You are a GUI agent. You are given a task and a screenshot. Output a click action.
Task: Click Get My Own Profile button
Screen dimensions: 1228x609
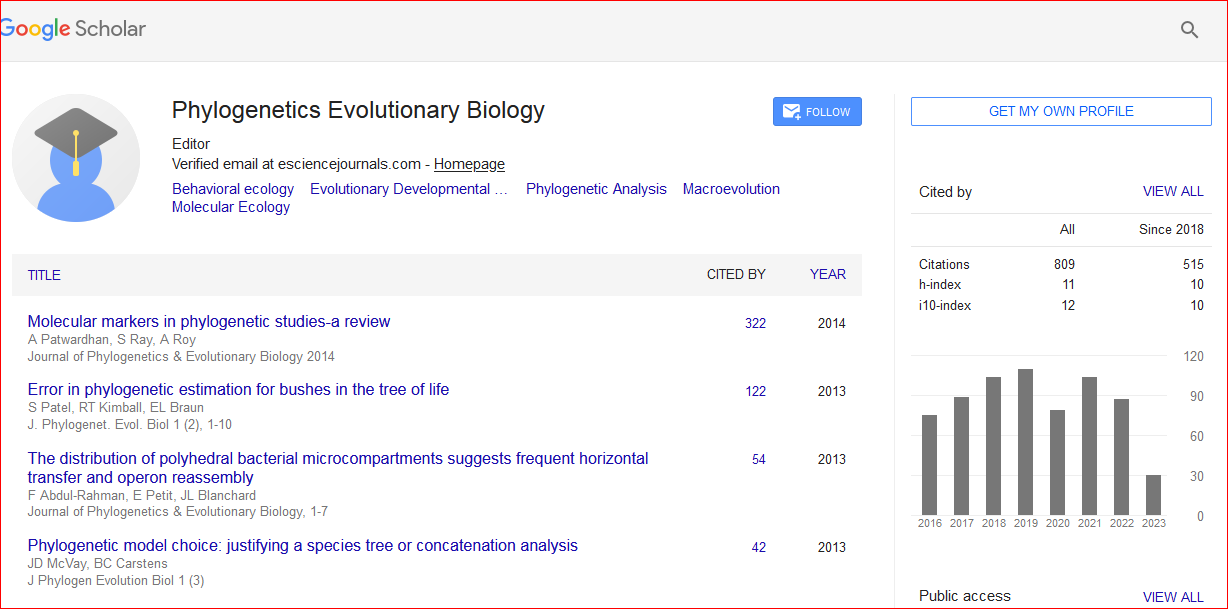(x=1060, y=112)
